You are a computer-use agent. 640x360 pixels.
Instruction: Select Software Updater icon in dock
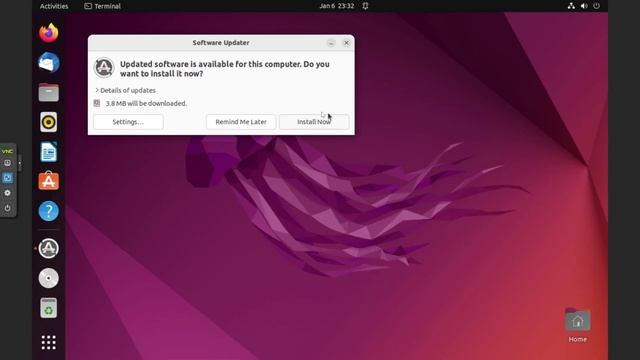pyautogui.click(x=49, y=248)
